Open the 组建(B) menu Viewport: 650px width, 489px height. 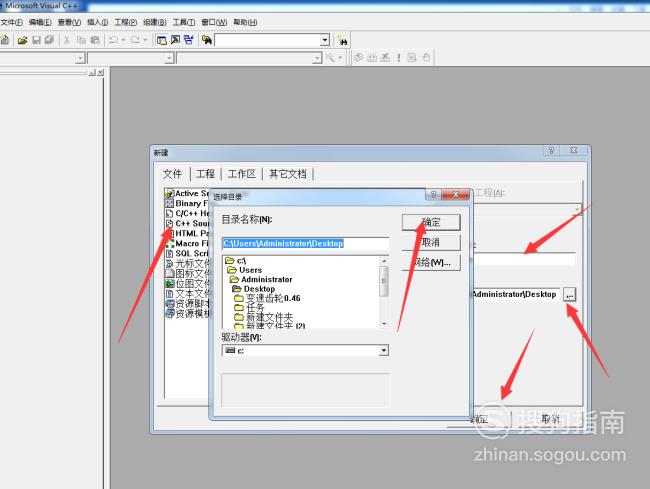click(155, 22)
